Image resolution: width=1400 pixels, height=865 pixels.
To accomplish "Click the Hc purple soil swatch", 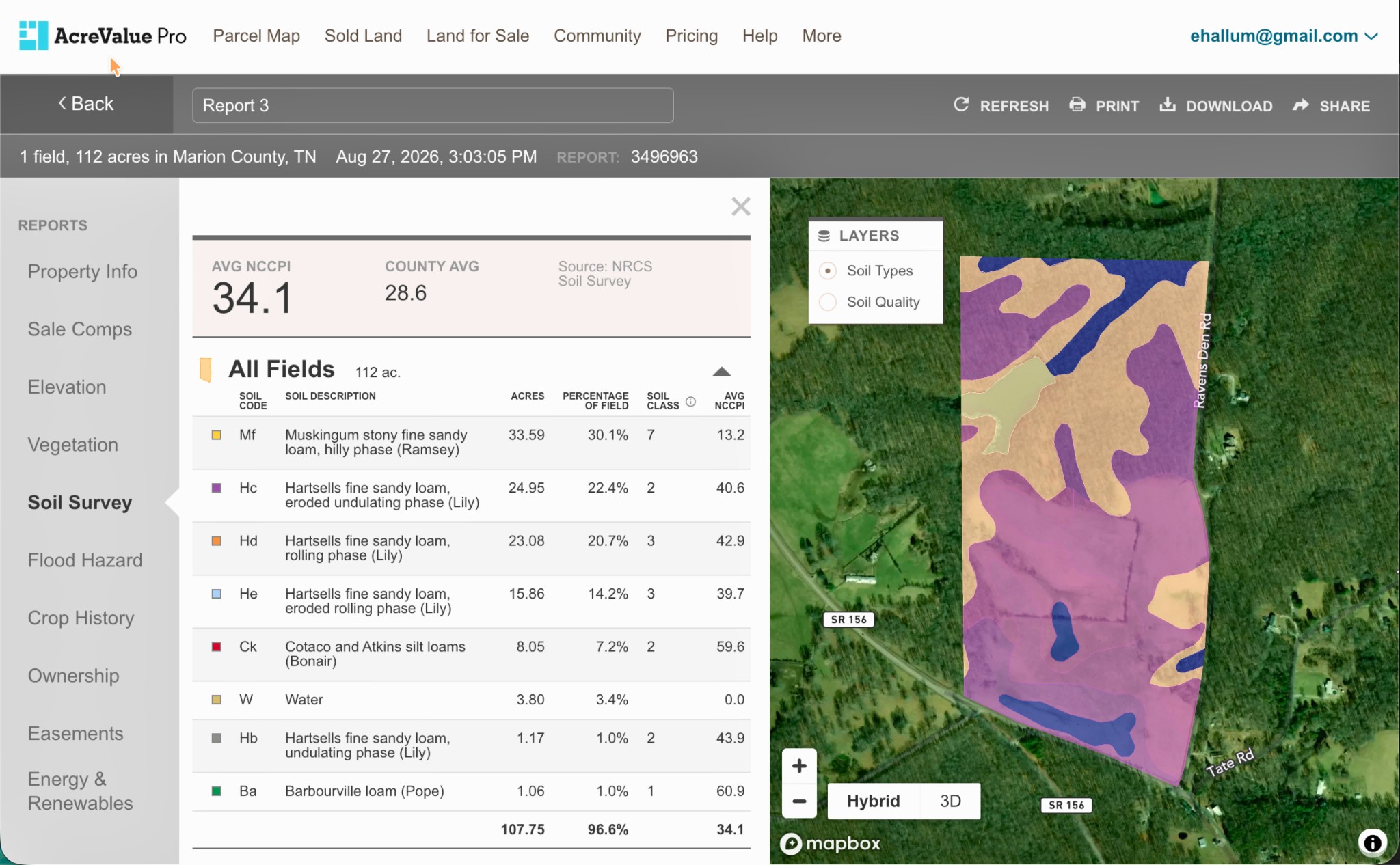I will click(x=217, y=488).
